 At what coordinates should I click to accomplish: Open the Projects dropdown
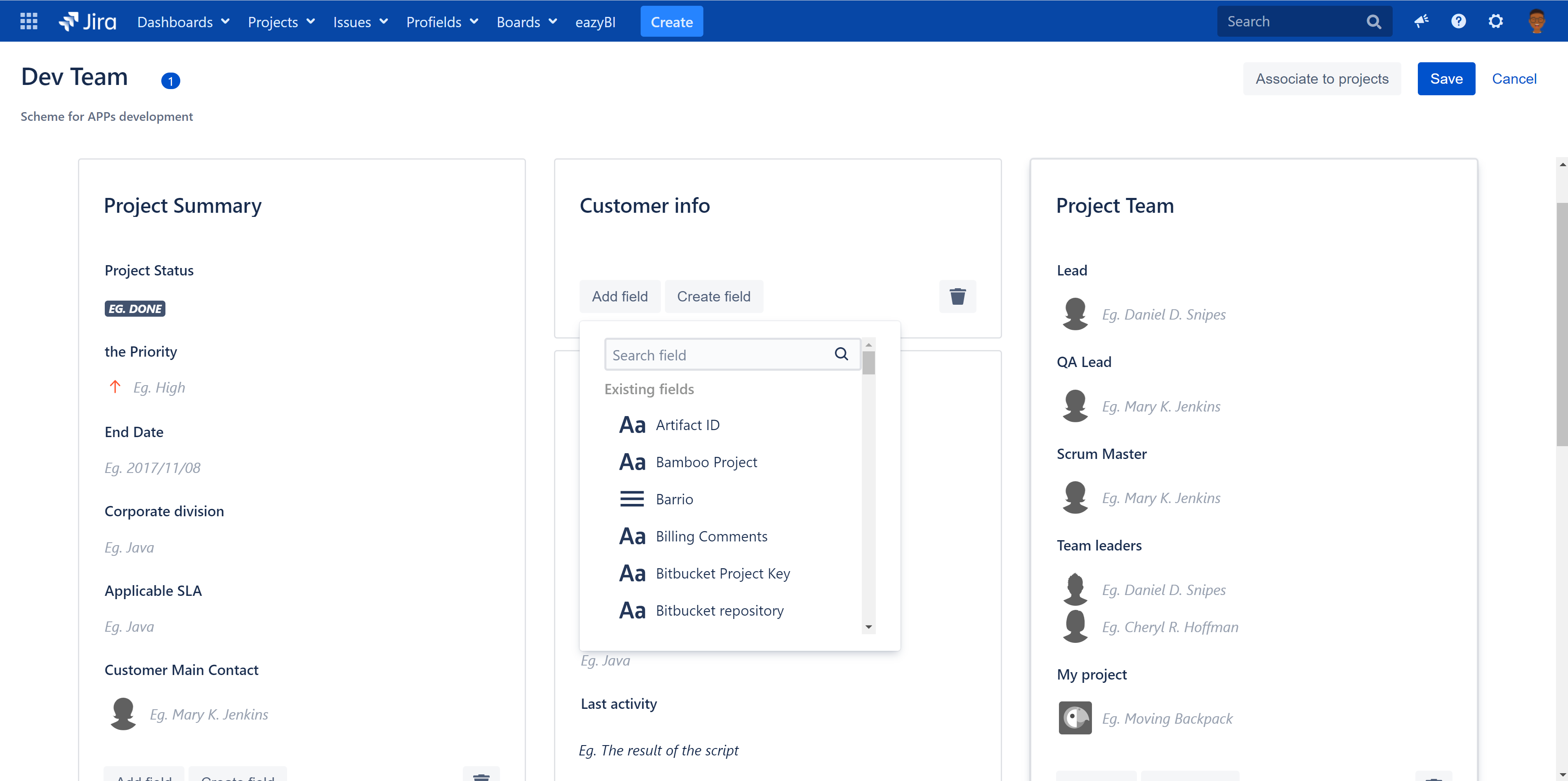(281, 21)
